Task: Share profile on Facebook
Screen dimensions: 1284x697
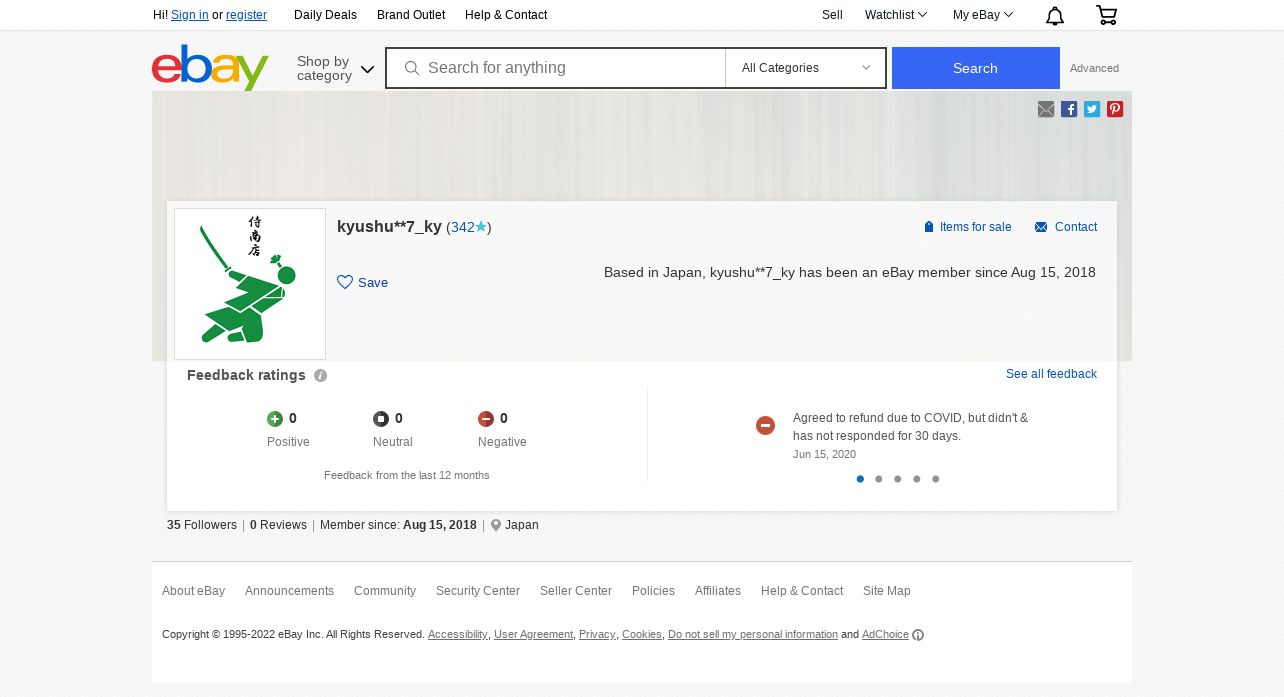Action: point(1069,109)
